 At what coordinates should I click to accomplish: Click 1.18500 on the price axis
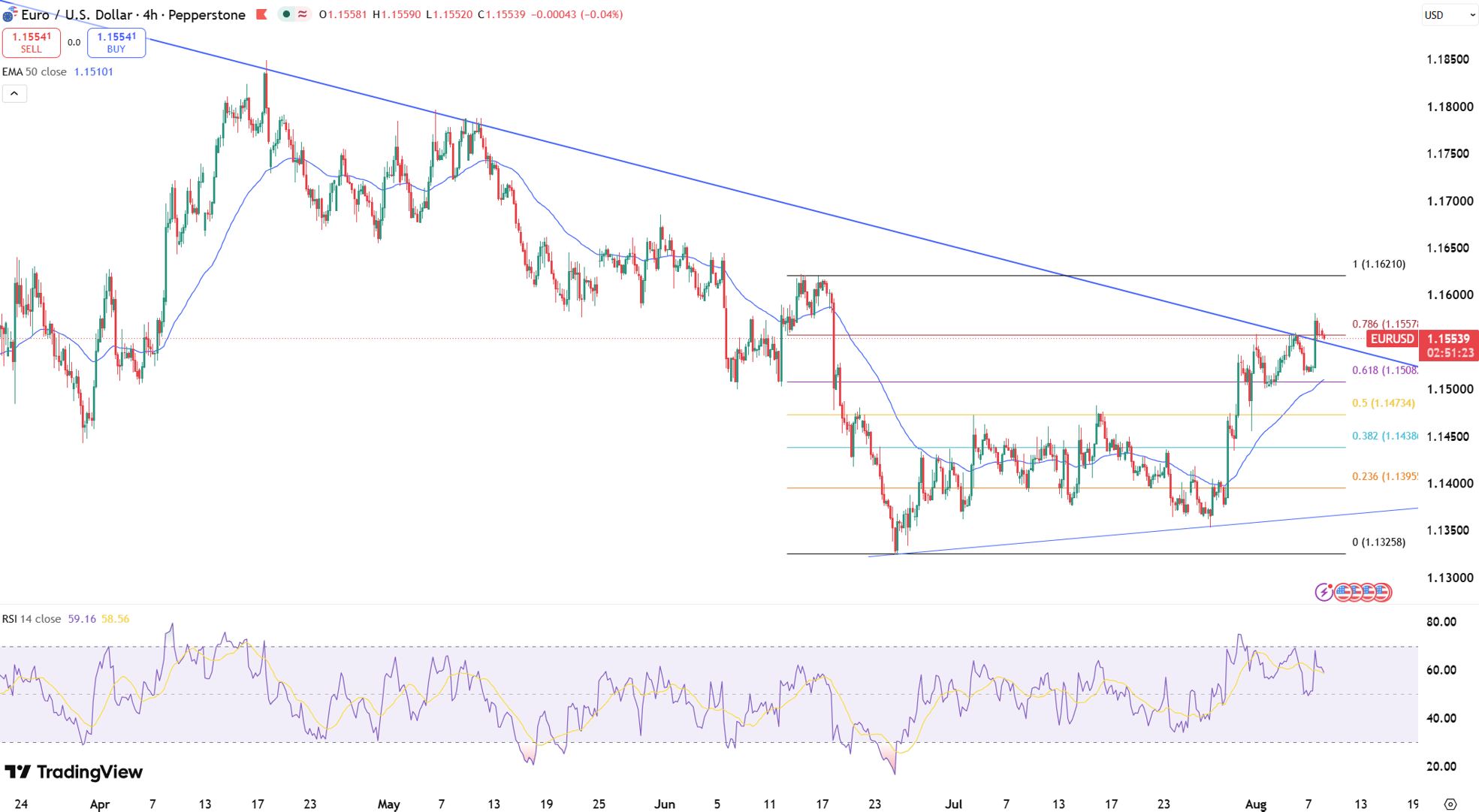pos(1447,59)
